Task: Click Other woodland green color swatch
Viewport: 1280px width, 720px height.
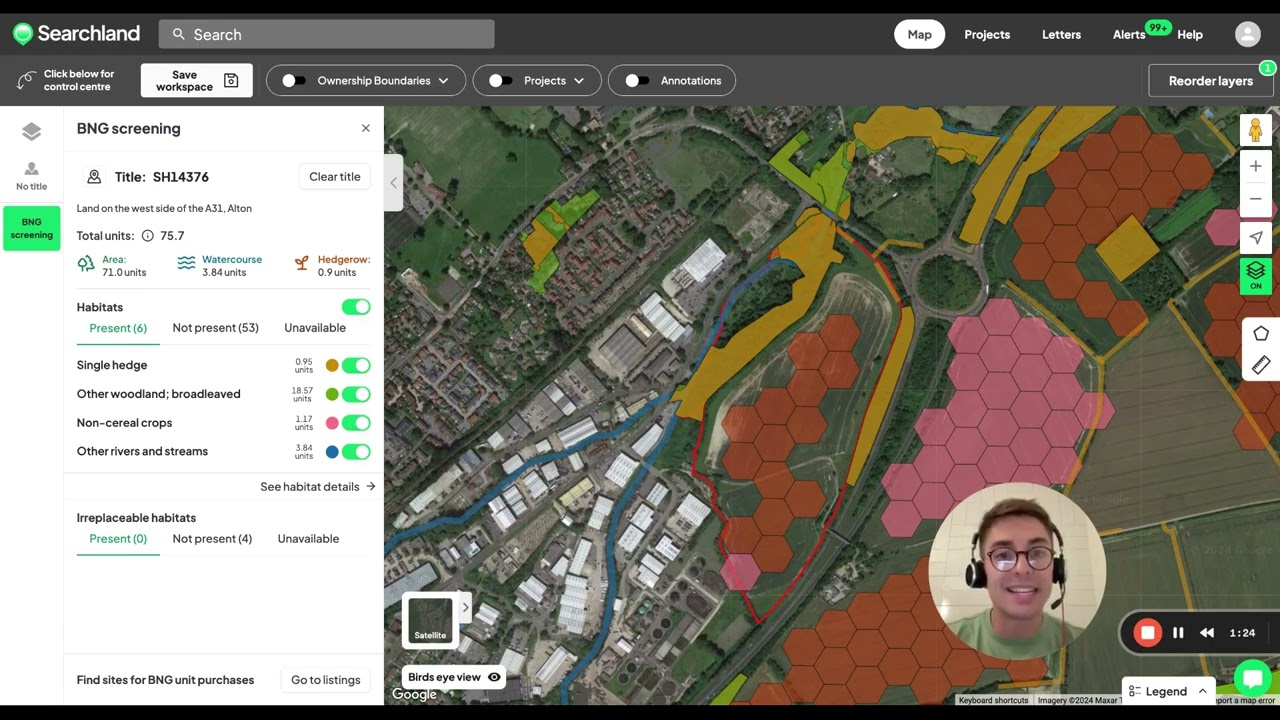Action: (332, 395)
